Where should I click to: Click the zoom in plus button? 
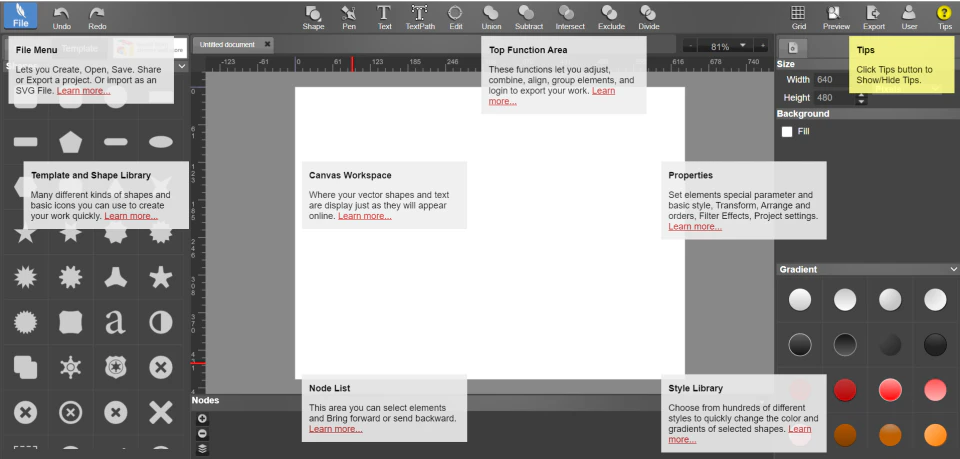(x=763, y=46)
